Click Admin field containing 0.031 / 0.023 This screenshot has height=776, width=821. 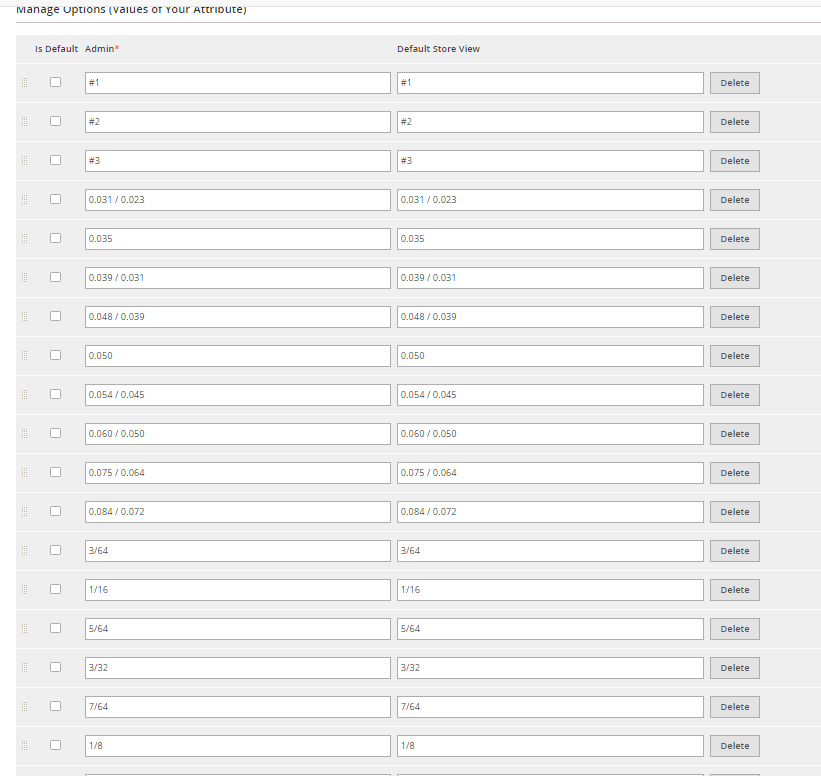click(237, 200)
